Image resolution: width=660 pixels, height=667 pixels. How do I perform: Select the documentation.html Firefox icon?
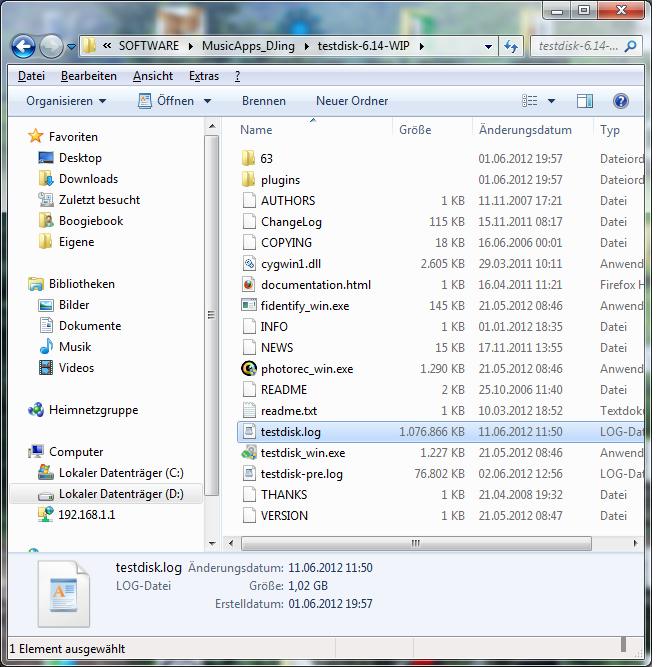point(249,284)
